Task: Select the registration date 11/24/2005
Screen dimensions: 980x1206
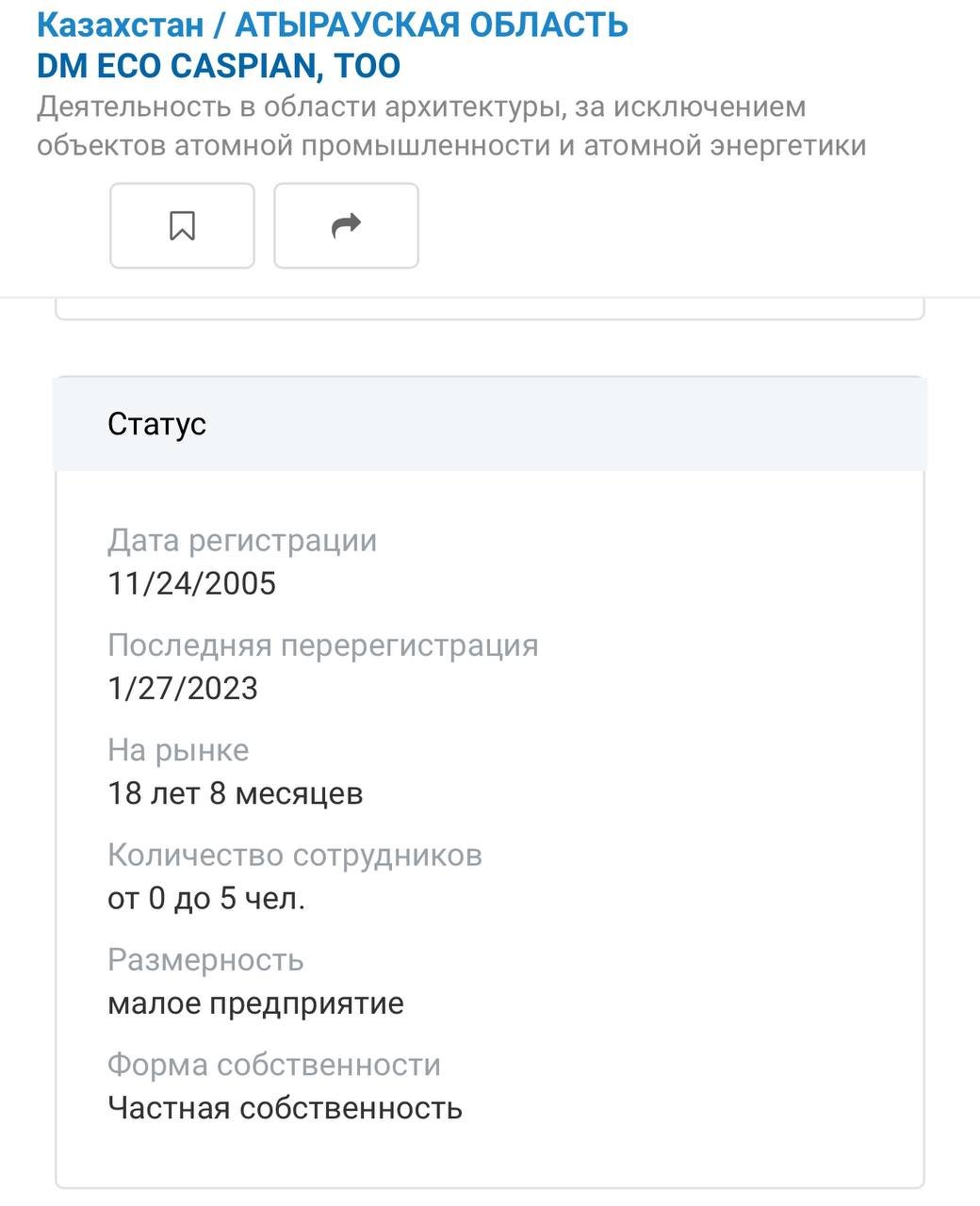Action: click(192, 584)
